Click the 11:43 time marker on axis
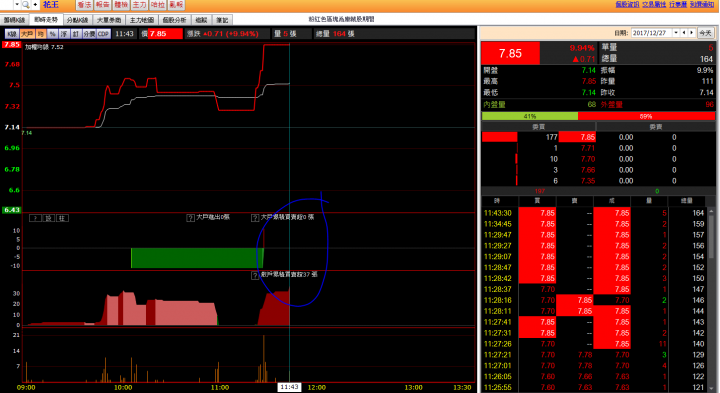Screen dimensions: 720x393 289,387
